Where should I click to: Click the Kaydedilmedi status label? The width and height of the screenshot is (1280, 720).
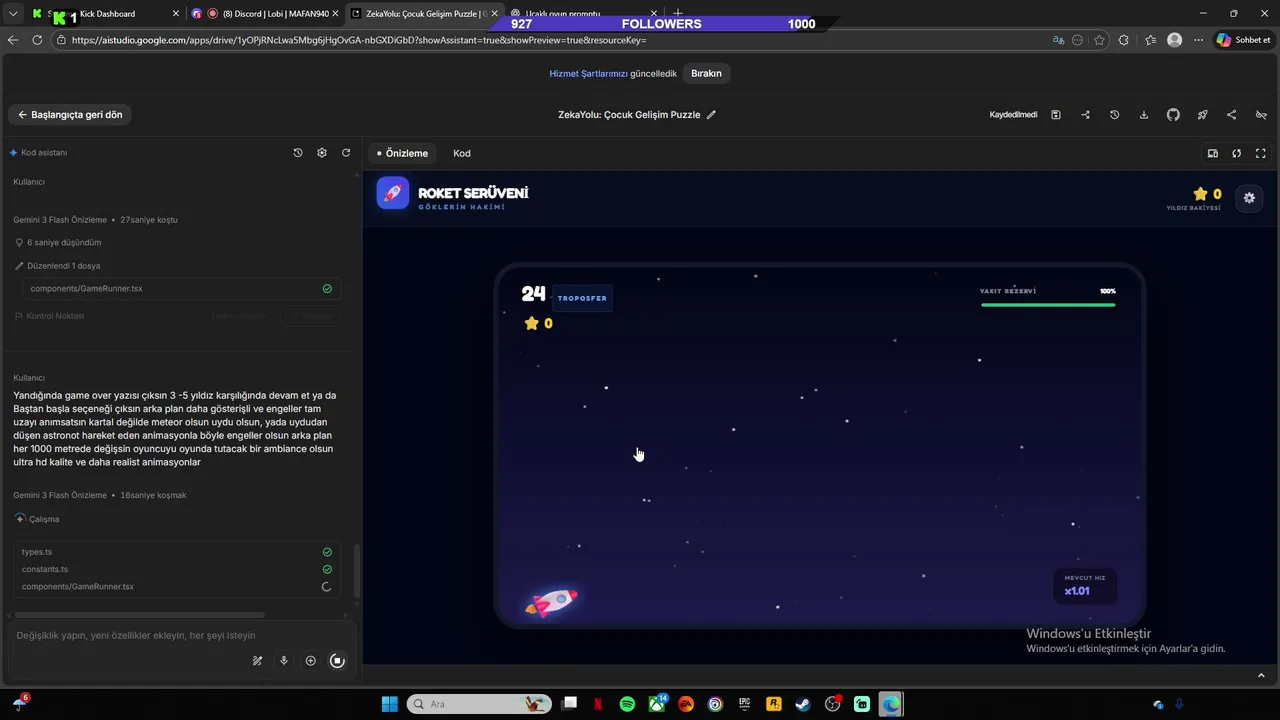(1013, 115)
